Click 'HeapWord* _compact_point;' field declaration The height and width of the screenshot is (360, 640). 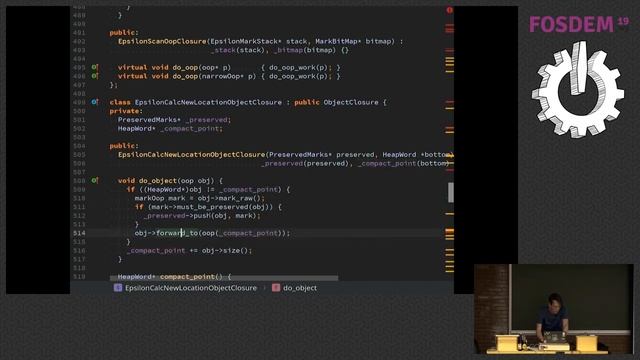(x=170, y=129)
